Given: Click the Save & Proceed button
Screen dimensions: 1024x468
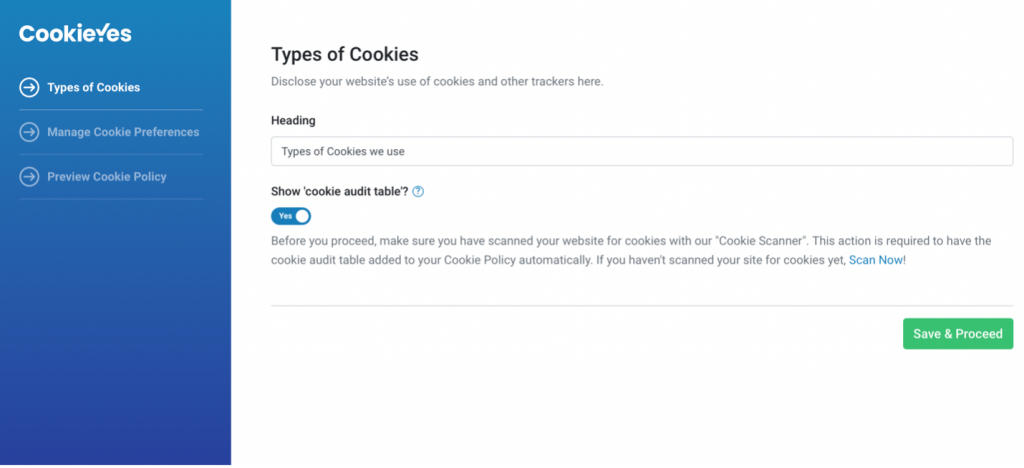Looking at the screenshot, I should coord(958,334).
